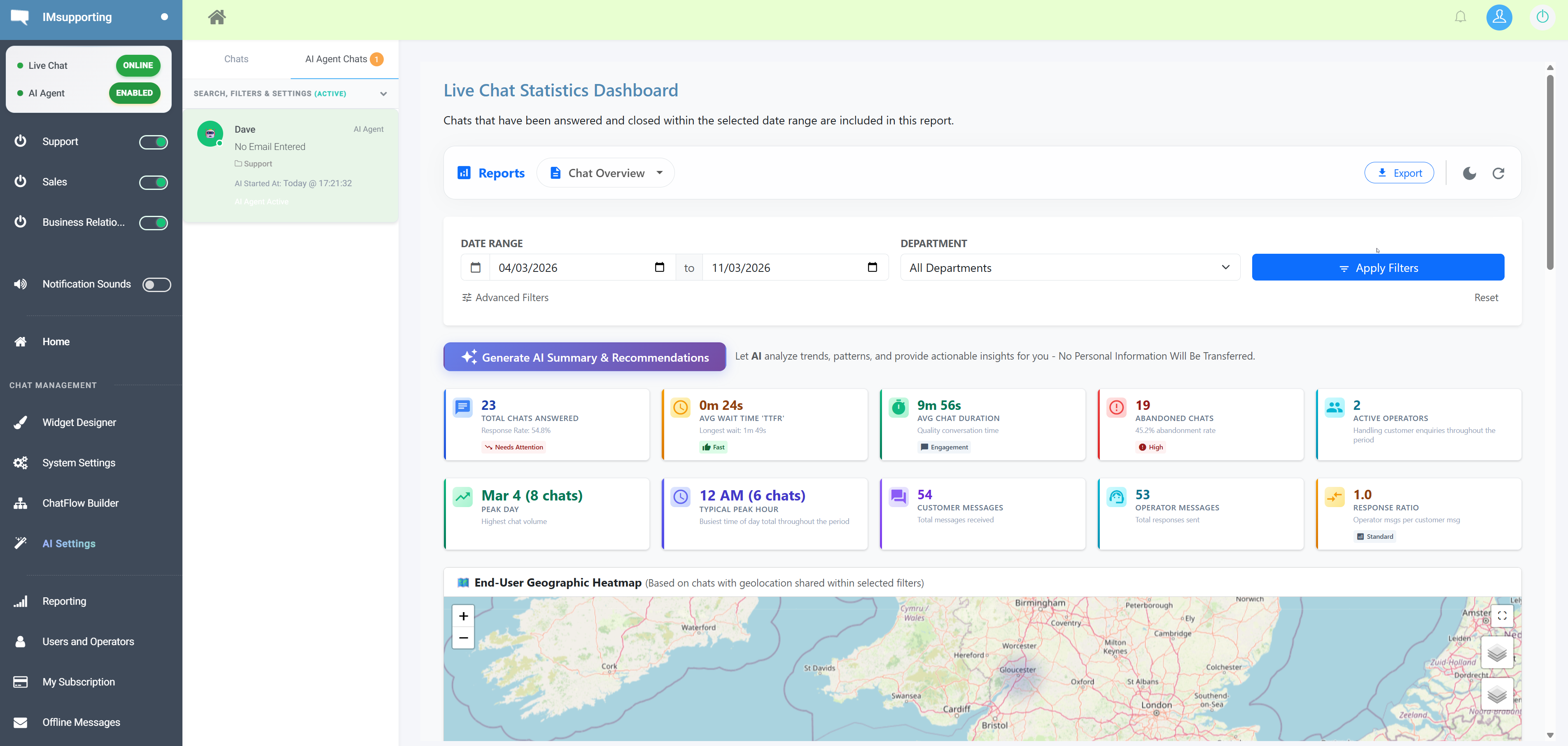Click Dave's AI agent avatar

click(x=210, y=133)
